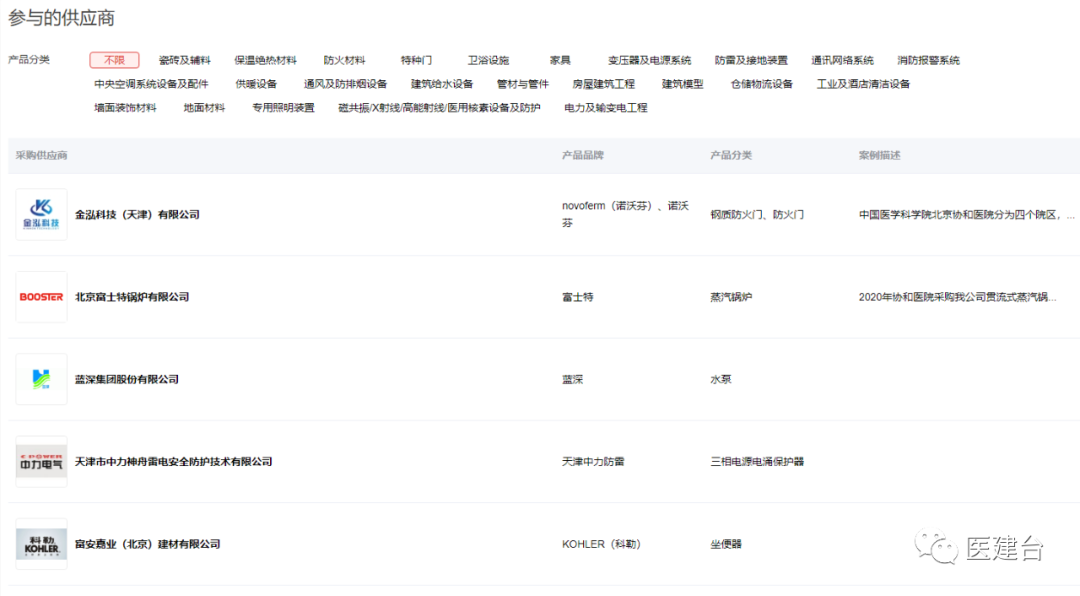Enable the 卫浴设施 category filter

pyautogui.click(x=489, y=59)
